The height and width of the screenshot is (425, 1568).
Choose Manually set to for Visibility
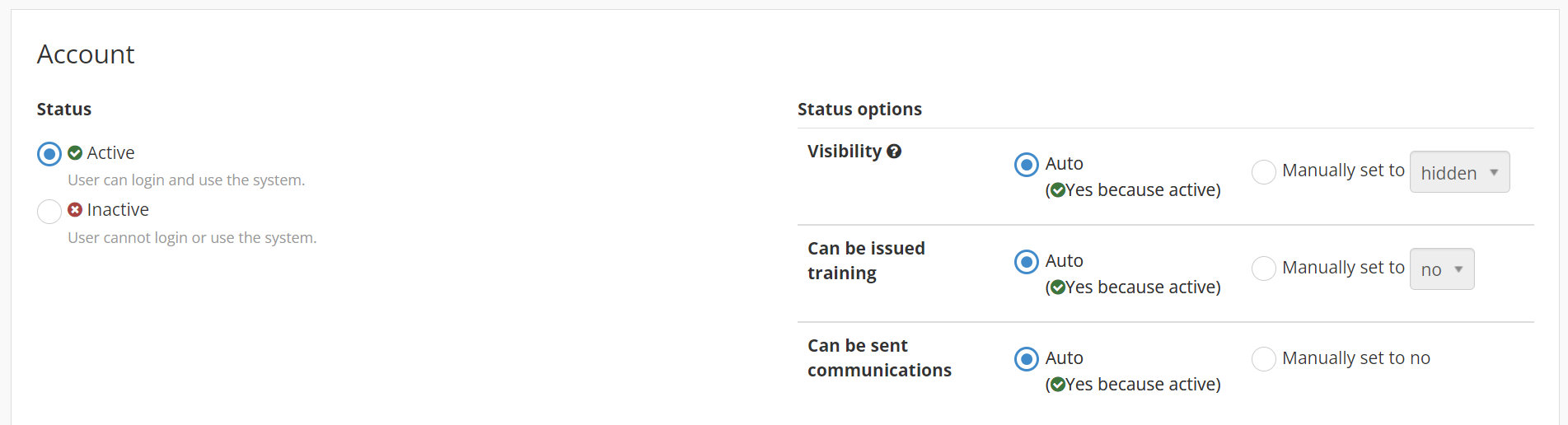click(x=1264, y=172)
